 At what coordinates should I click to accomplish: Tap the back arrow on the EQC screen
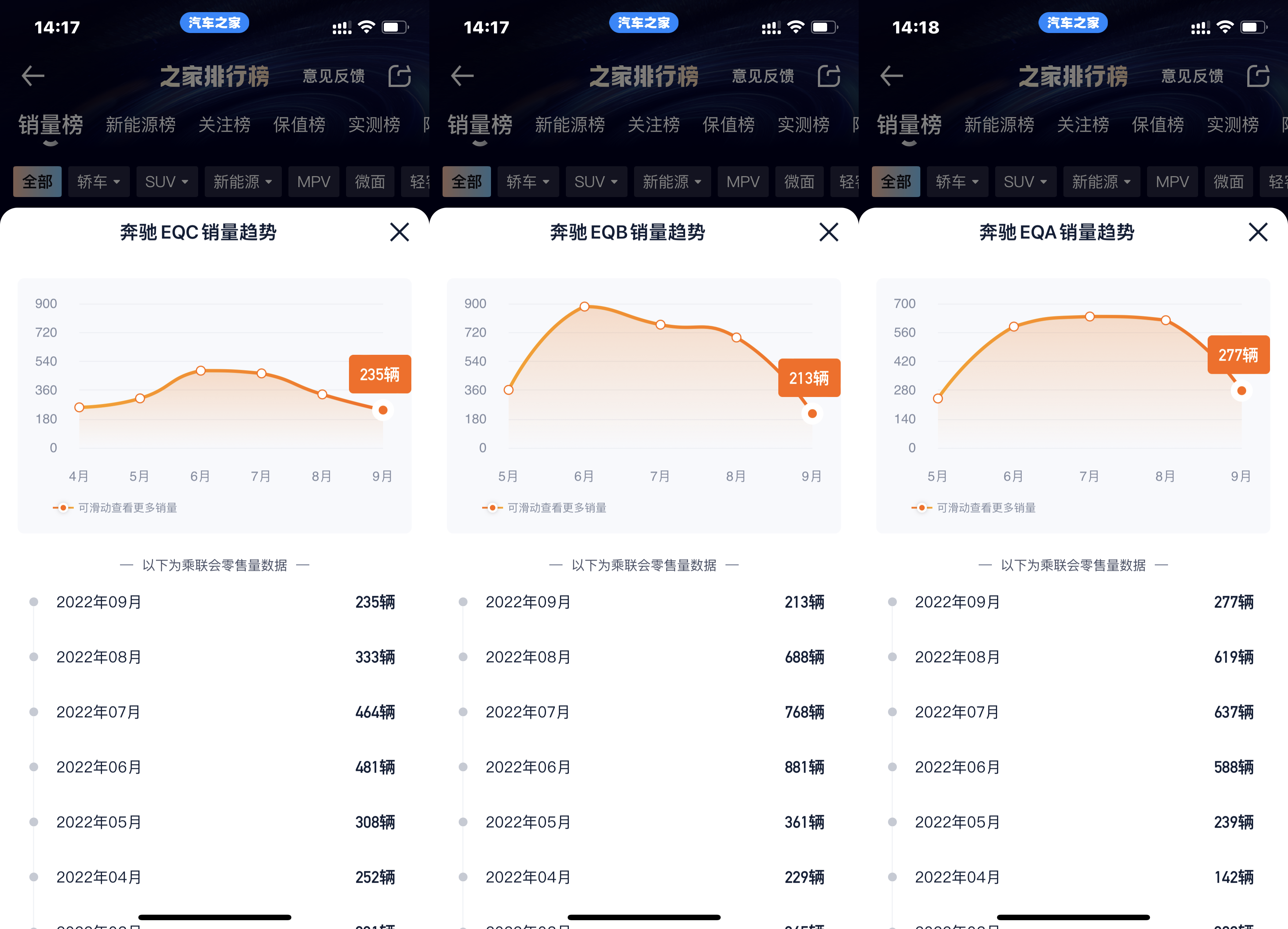33,76
